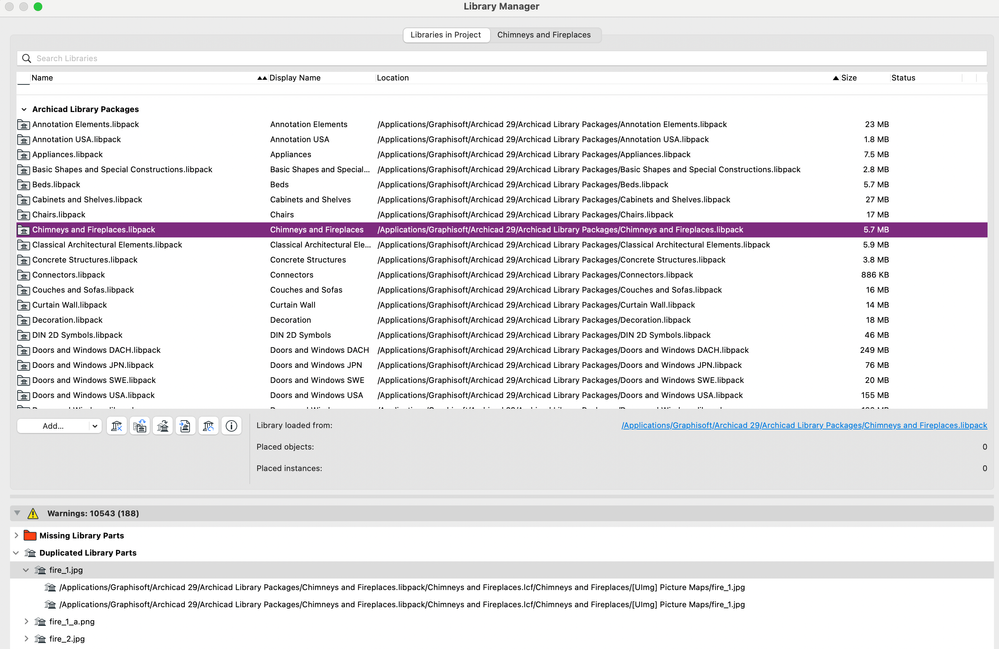Click the package icon of Annotation Elements.libpack

coord(24,125)
